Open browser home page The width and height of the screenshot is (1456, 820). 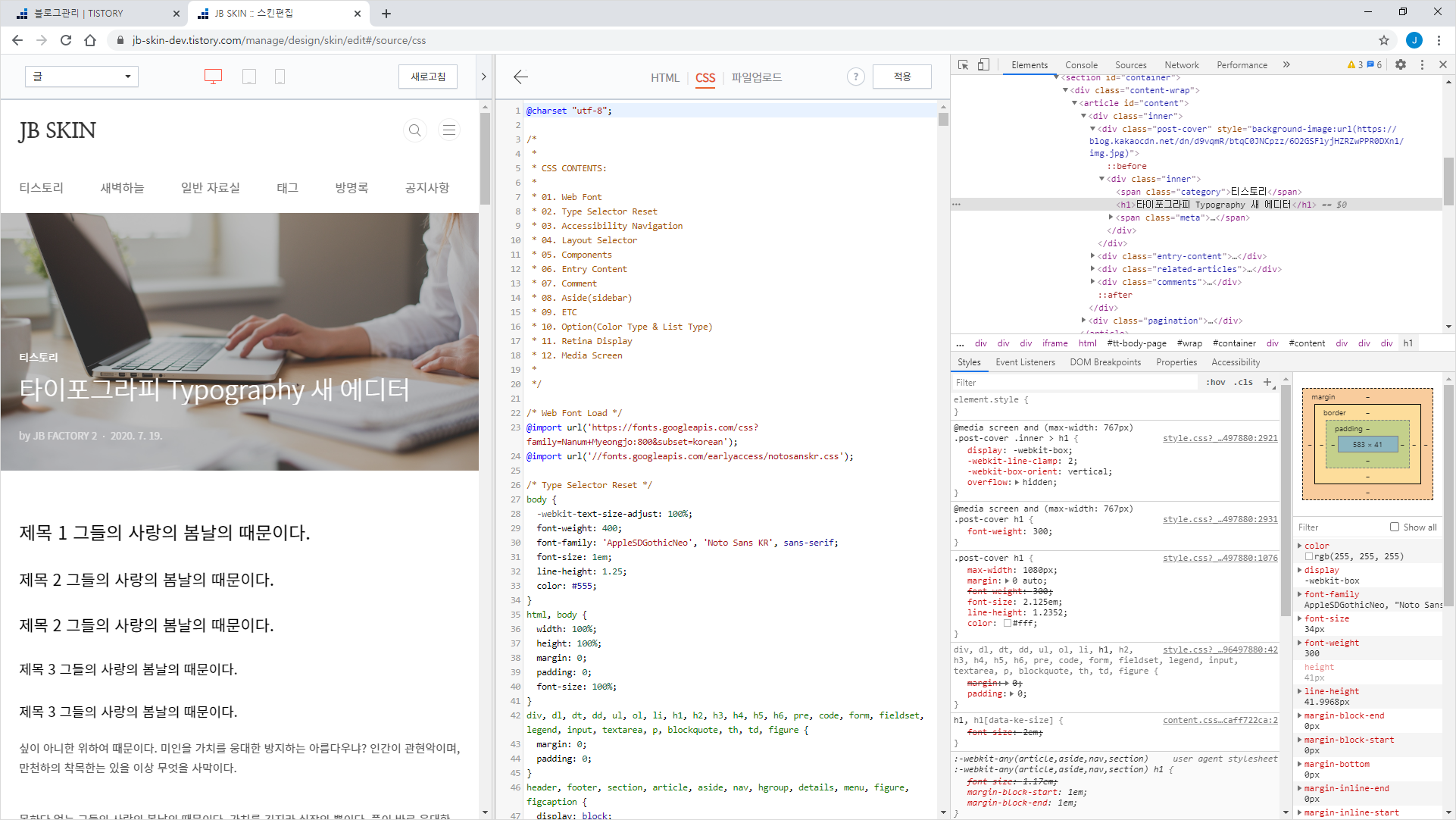click(x=90, y=40)
